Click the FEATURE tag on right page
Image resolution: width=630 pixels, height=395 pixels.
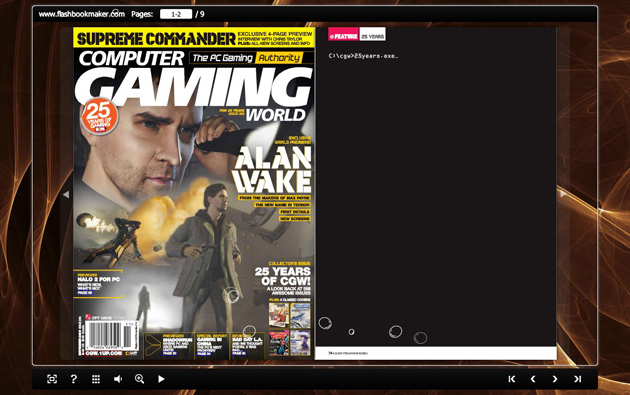click(344, 35)
